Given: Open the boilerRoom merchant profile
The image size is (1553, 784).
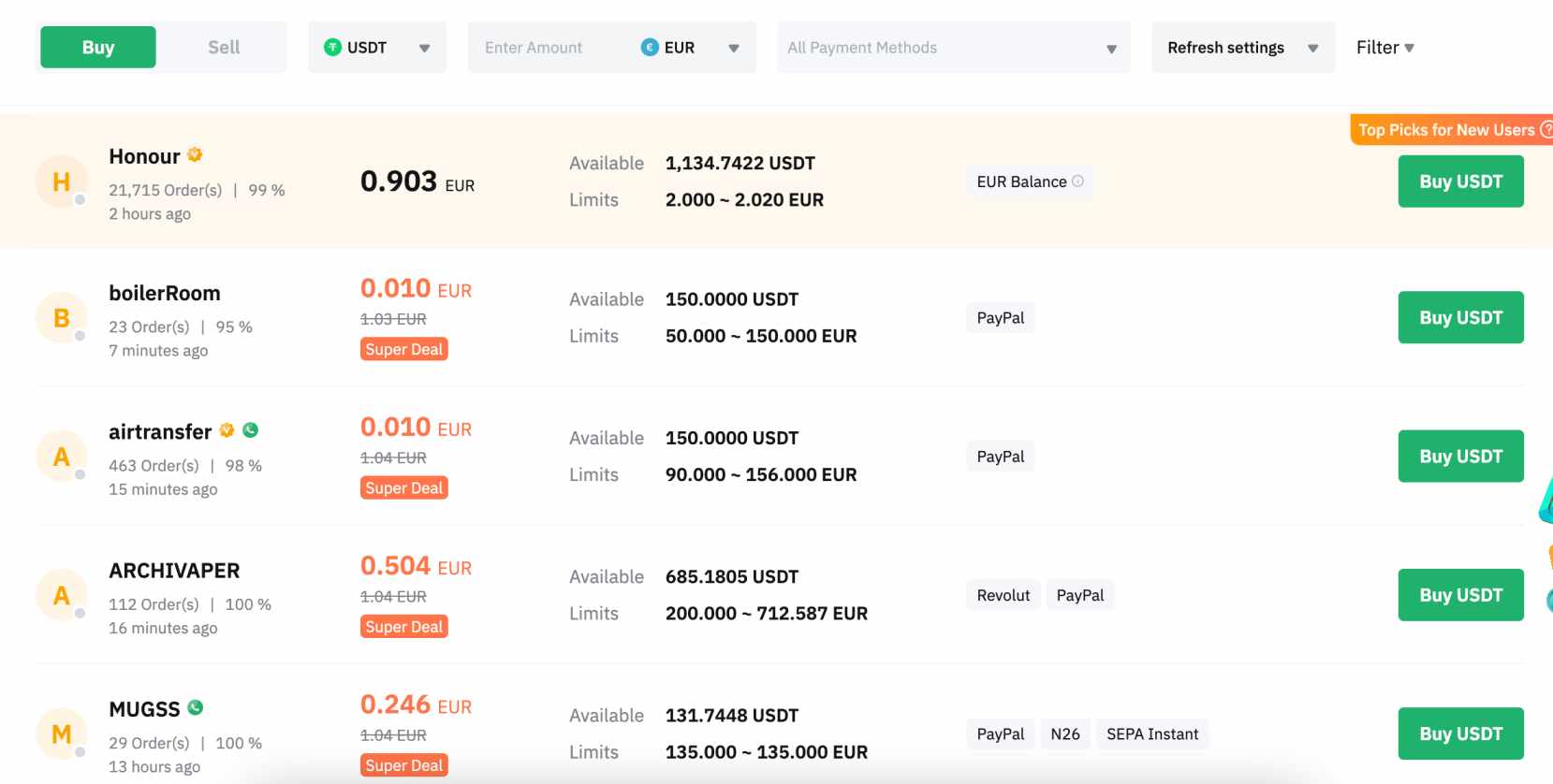Looking at the screenshot, I should tap(165, 294).
